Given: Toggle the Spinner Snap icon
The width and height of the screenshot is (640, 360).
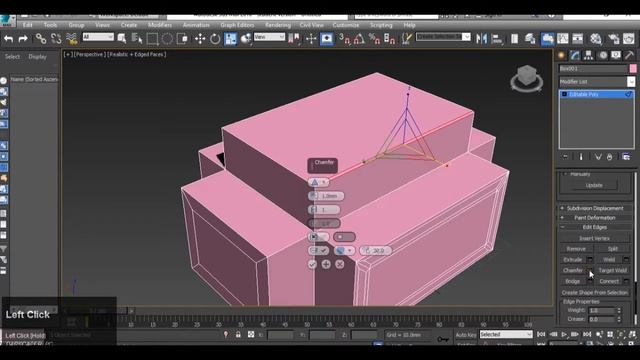Looking at the screenshot, I should tap(389, 39).
